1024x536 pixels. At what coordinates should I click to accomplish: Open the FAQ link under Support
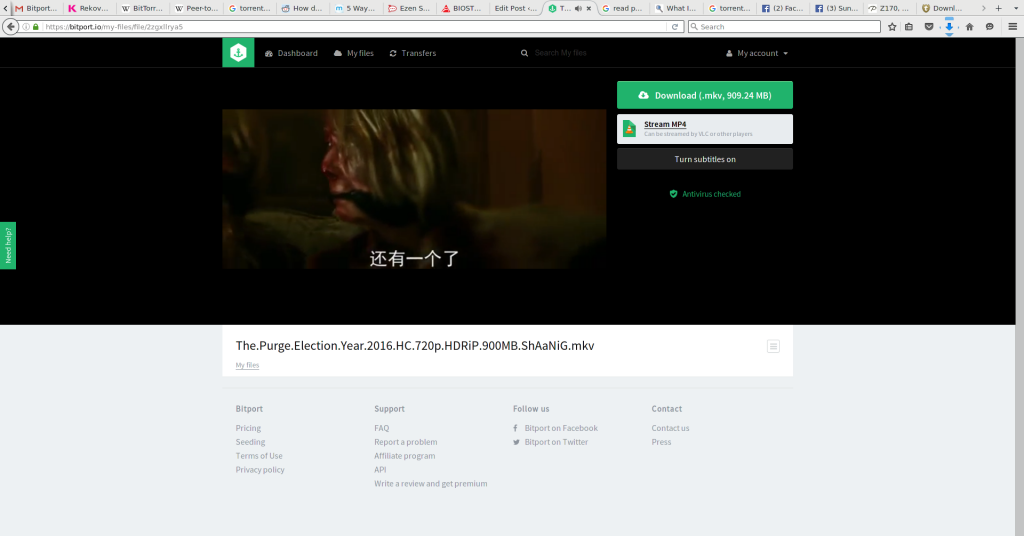pyautogui.click(x=381, y=428)
